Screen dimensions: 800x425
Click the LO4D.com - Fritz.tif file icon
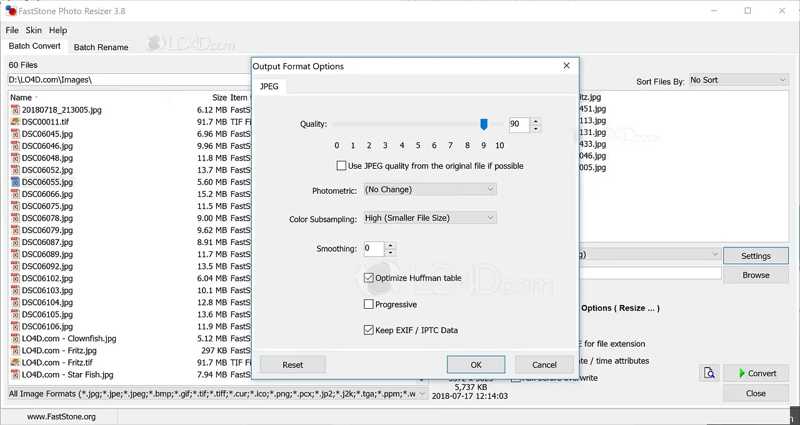pyautogui.click(x=15, y=362)
